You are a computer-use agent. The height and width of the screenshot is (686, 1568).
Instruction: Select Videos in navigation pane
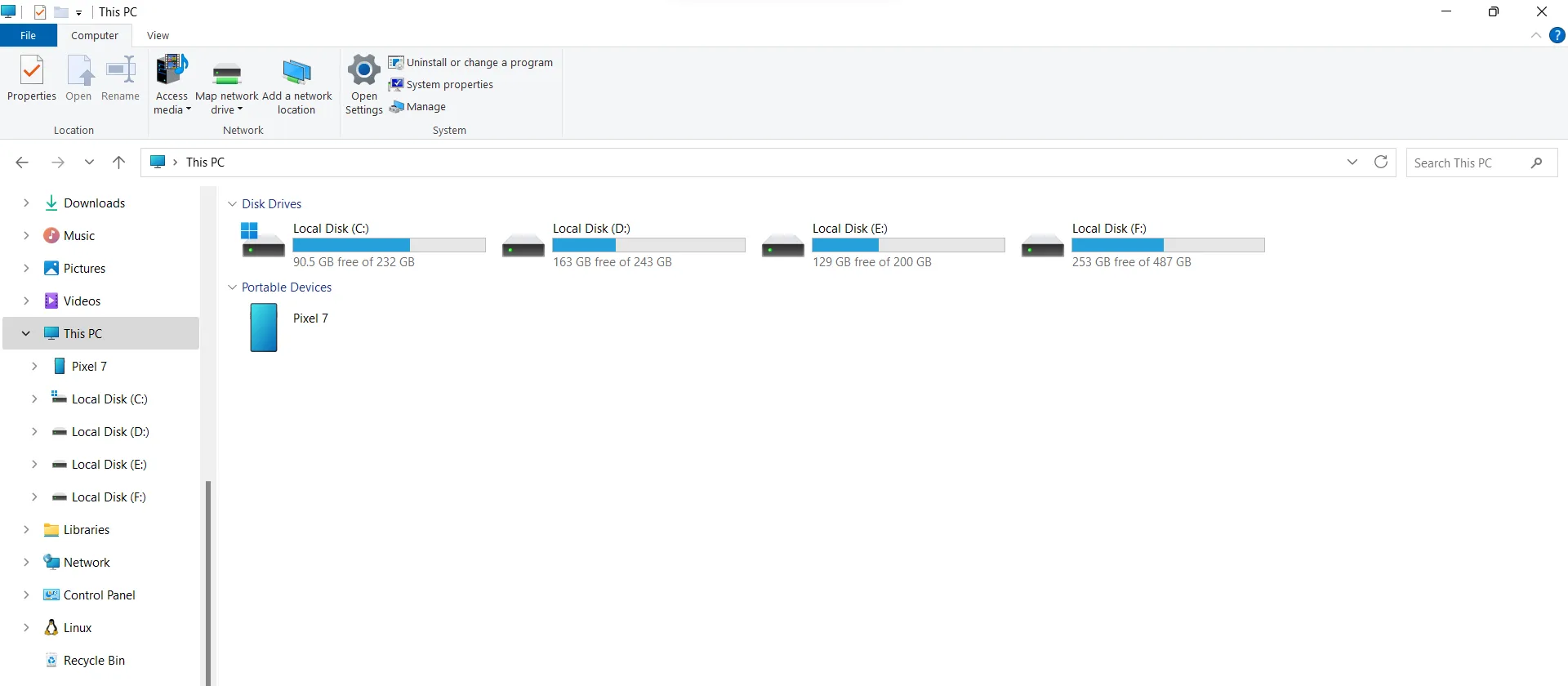73,301
